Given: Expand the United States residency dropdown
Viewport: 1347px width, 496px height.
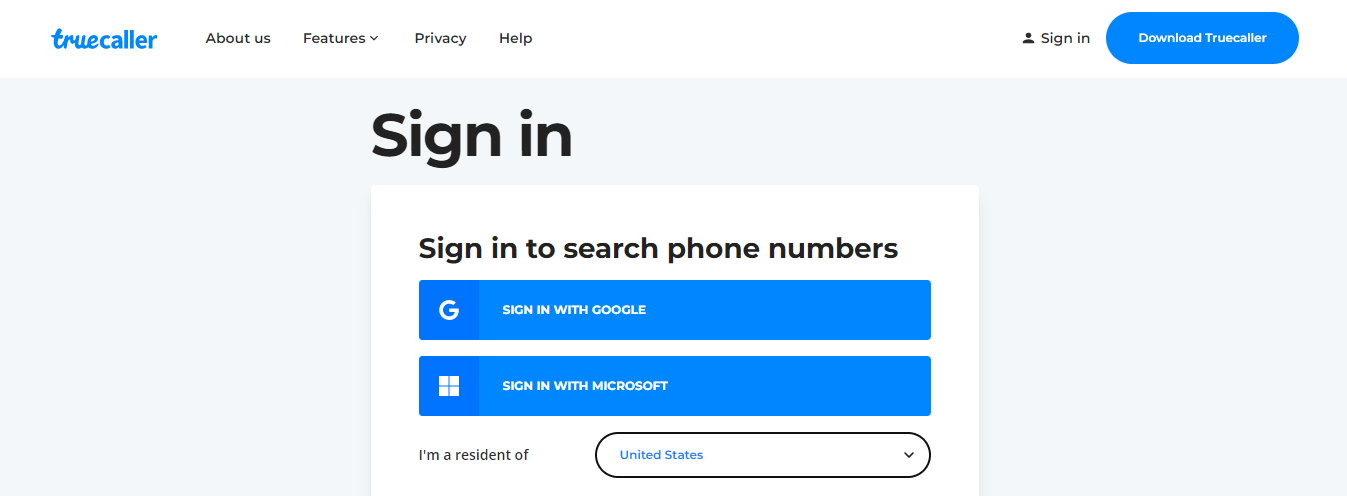Looking at the screenshot, I should [x=763, y=455].
